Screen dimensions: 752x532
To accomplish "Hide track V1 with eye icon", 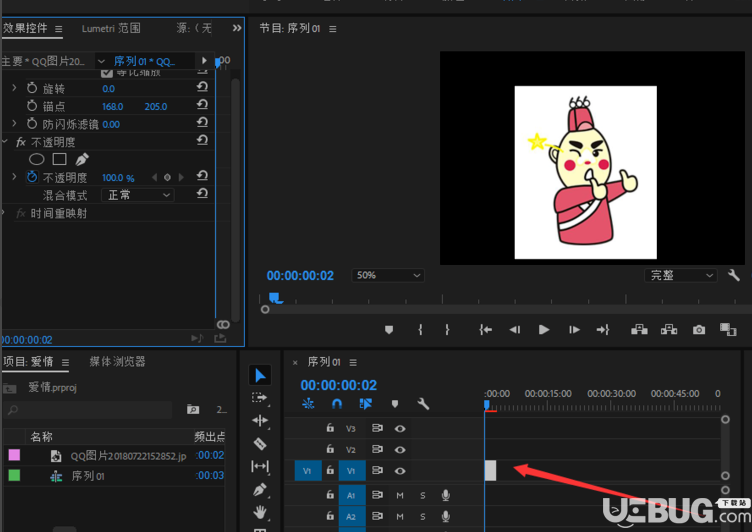I will tap(400, 471).
